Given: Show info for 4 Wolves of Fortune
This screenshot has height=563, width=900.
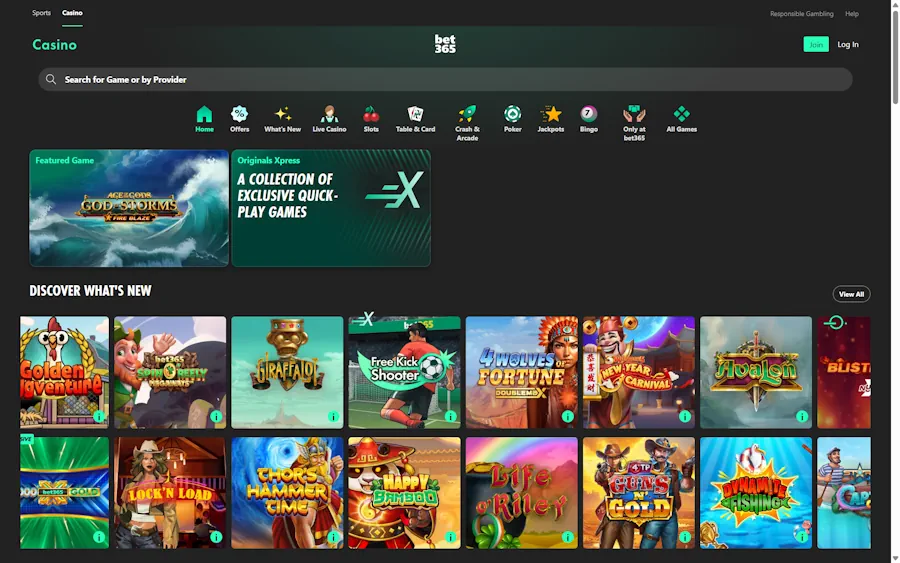Looking at the screenshot, I should [x=568, y=416].
